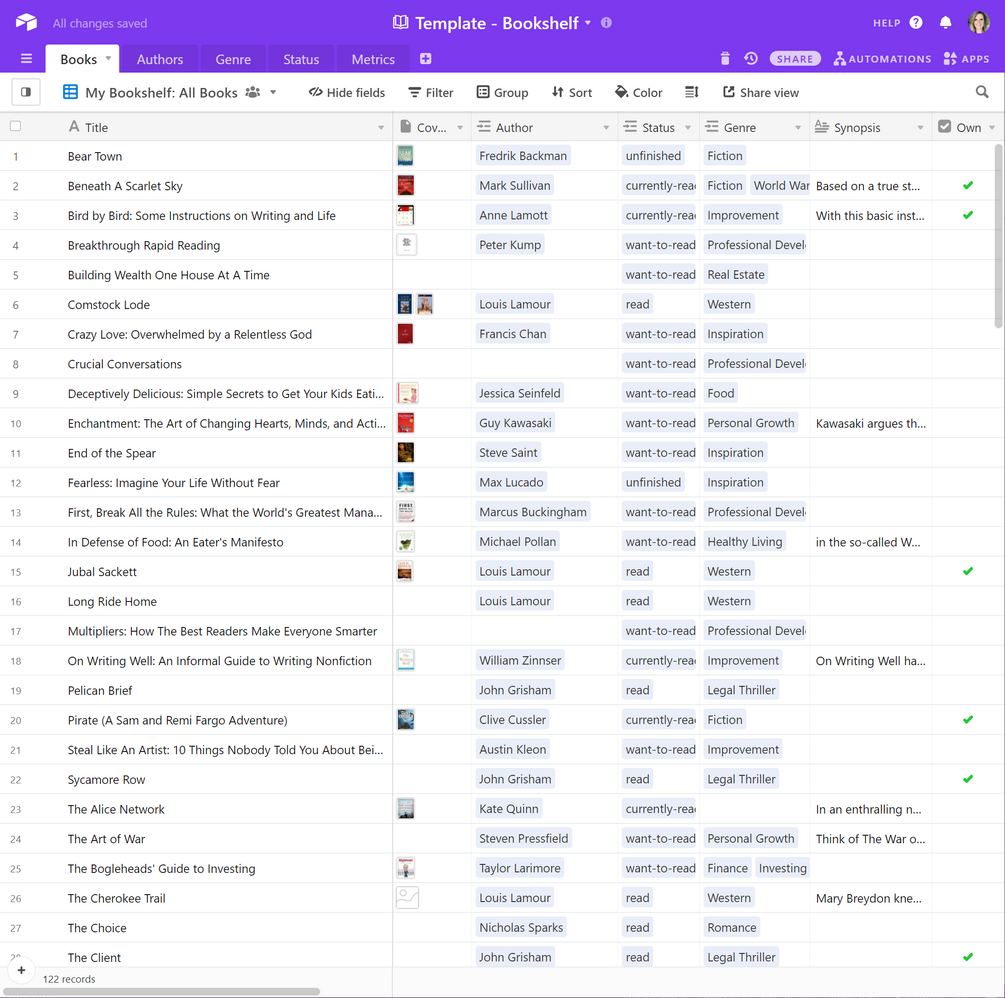Click placeholder cover of The Cherokee Trail
1005x998 pixels.
[x=407, y=898]
